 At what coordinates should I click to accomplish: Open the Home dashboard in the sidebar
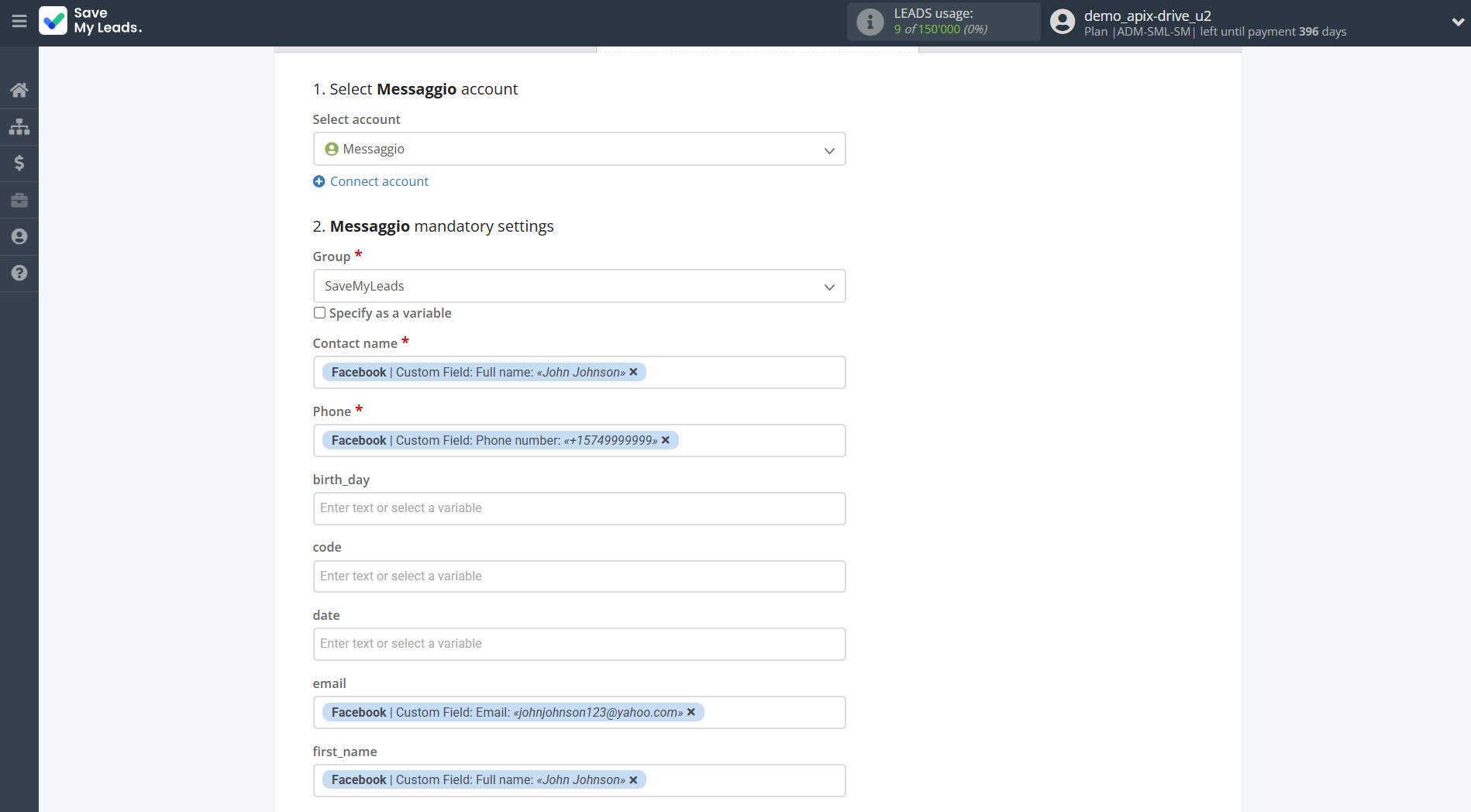click(19, 89)
